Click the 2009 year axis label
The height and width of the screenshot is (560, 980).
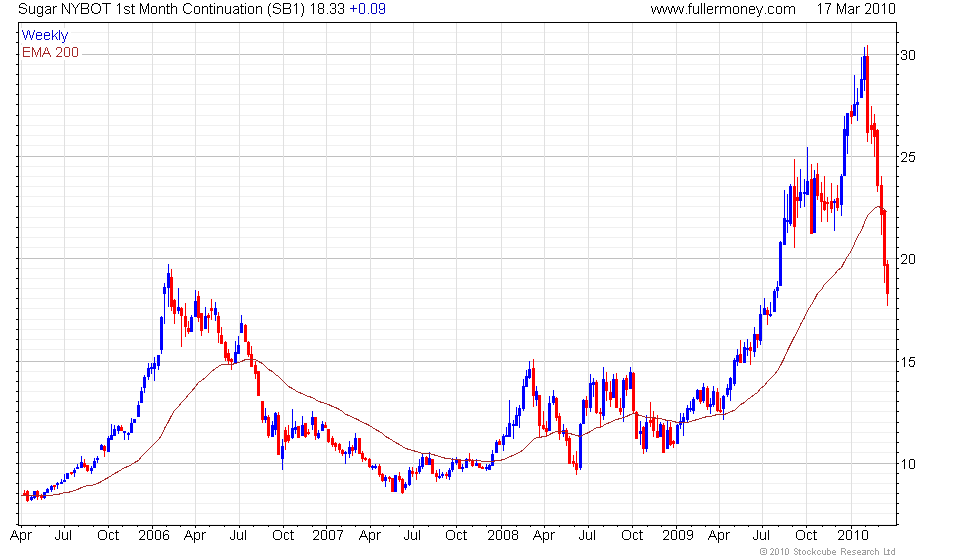[x=678, y=535]
